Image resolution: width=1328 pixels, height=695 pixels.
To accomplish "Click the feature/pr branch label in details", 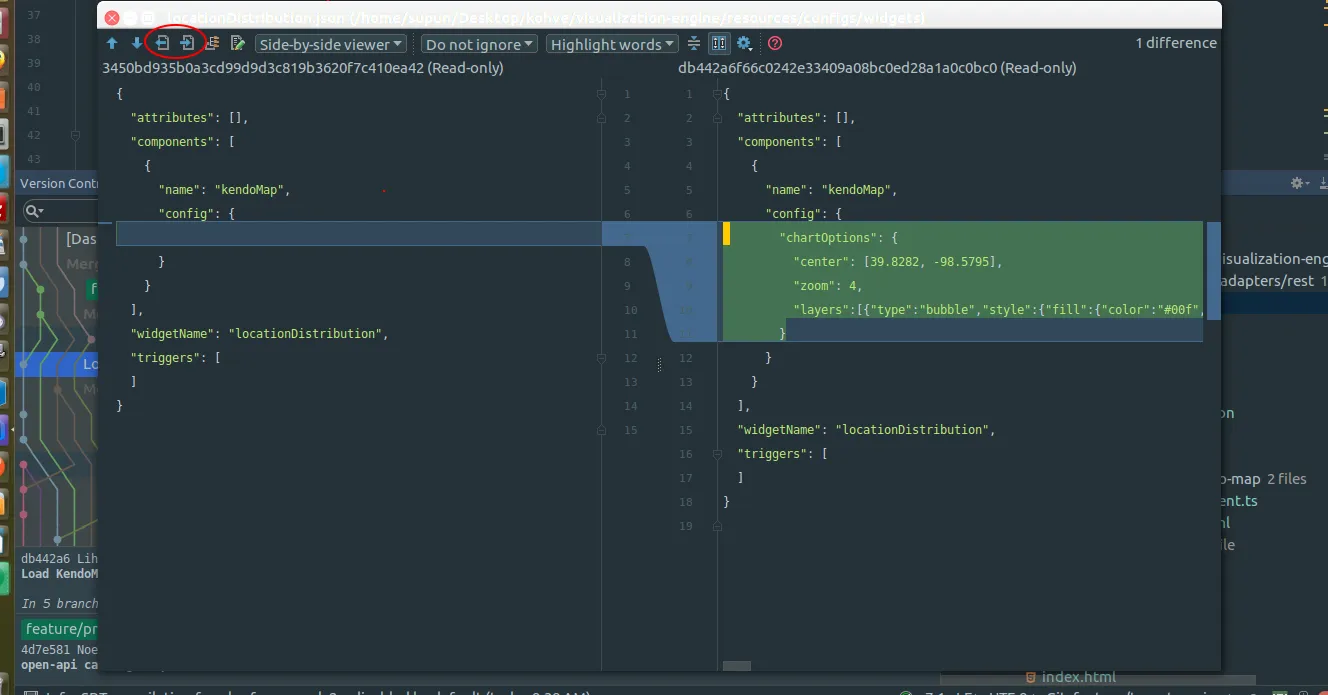I will pyautogui.click(x=60, y=629).
